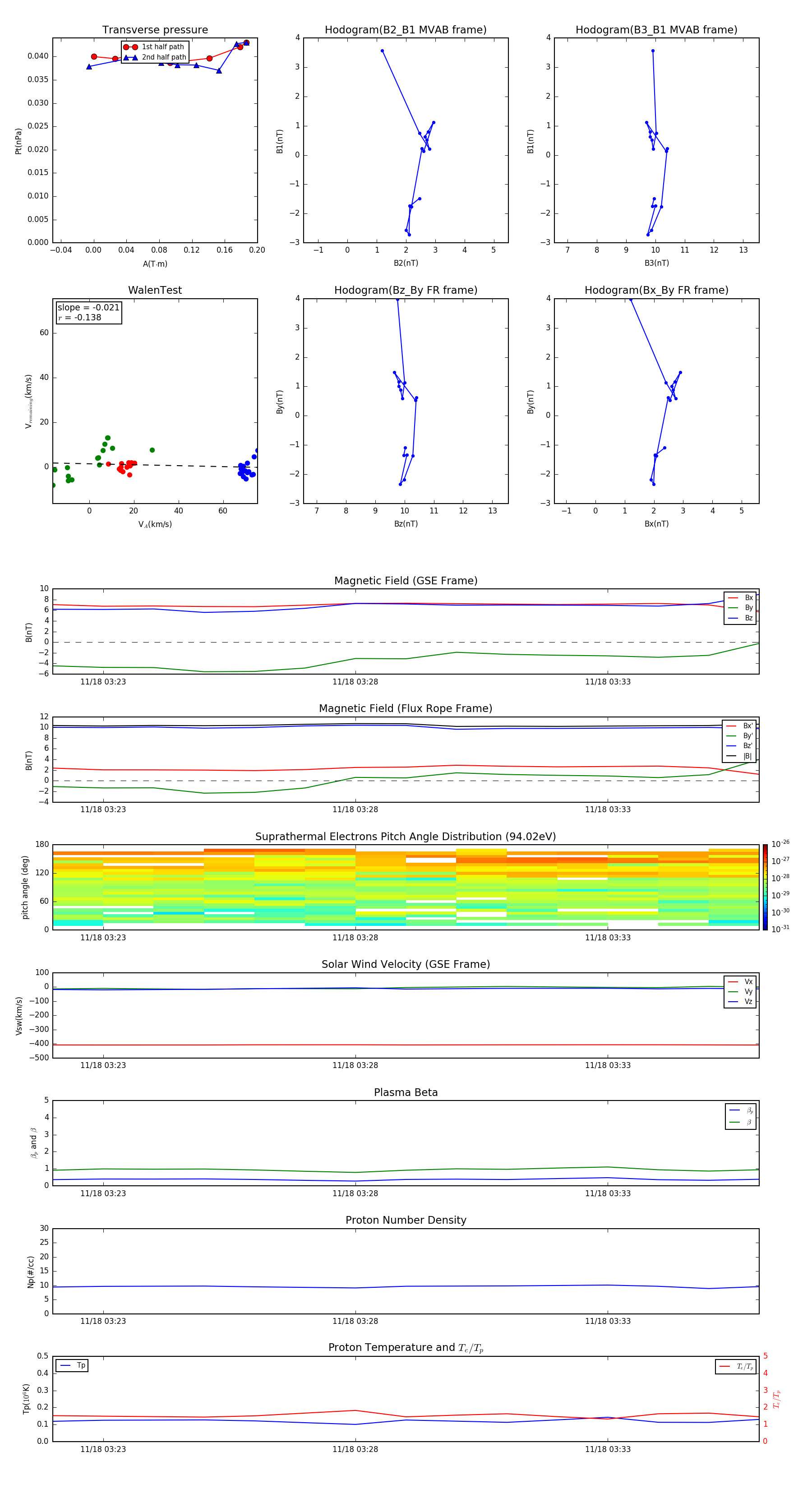Select "Bz'" in Flux Rope Frame legend
The height and width of the screenshot is (1489, 812).
click(x=740, y=746)
